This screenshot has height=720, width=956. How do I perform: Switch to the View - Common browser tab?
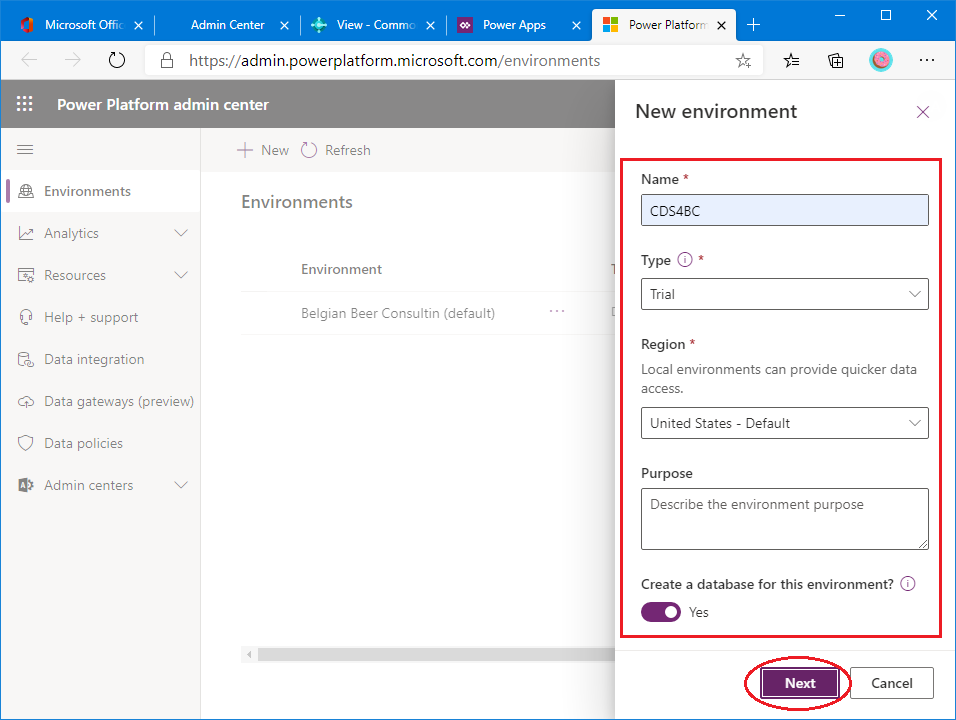pos(373,25)
